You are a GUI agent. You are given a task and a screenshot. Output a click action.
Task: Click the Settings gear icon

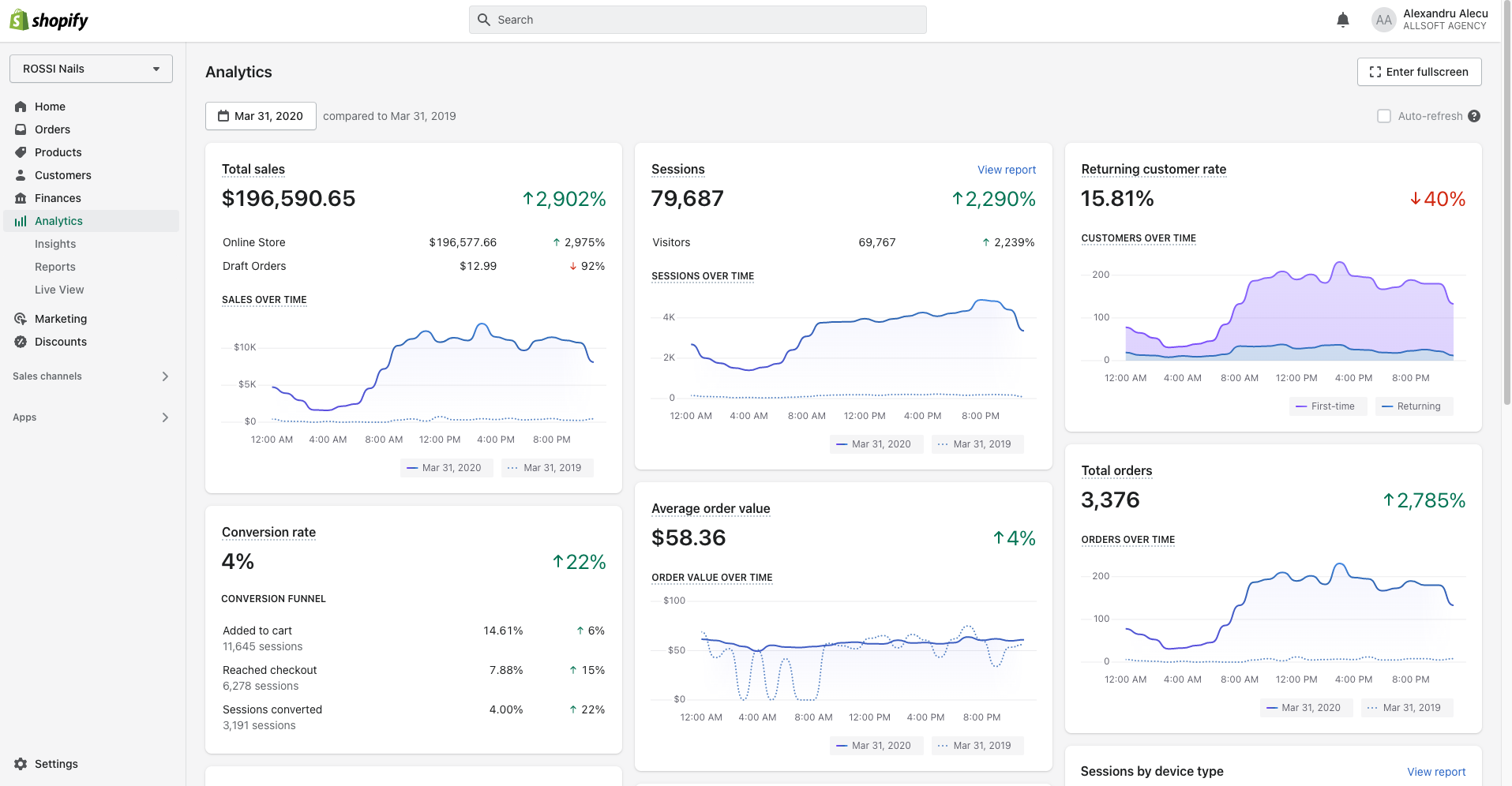[21, 764]
